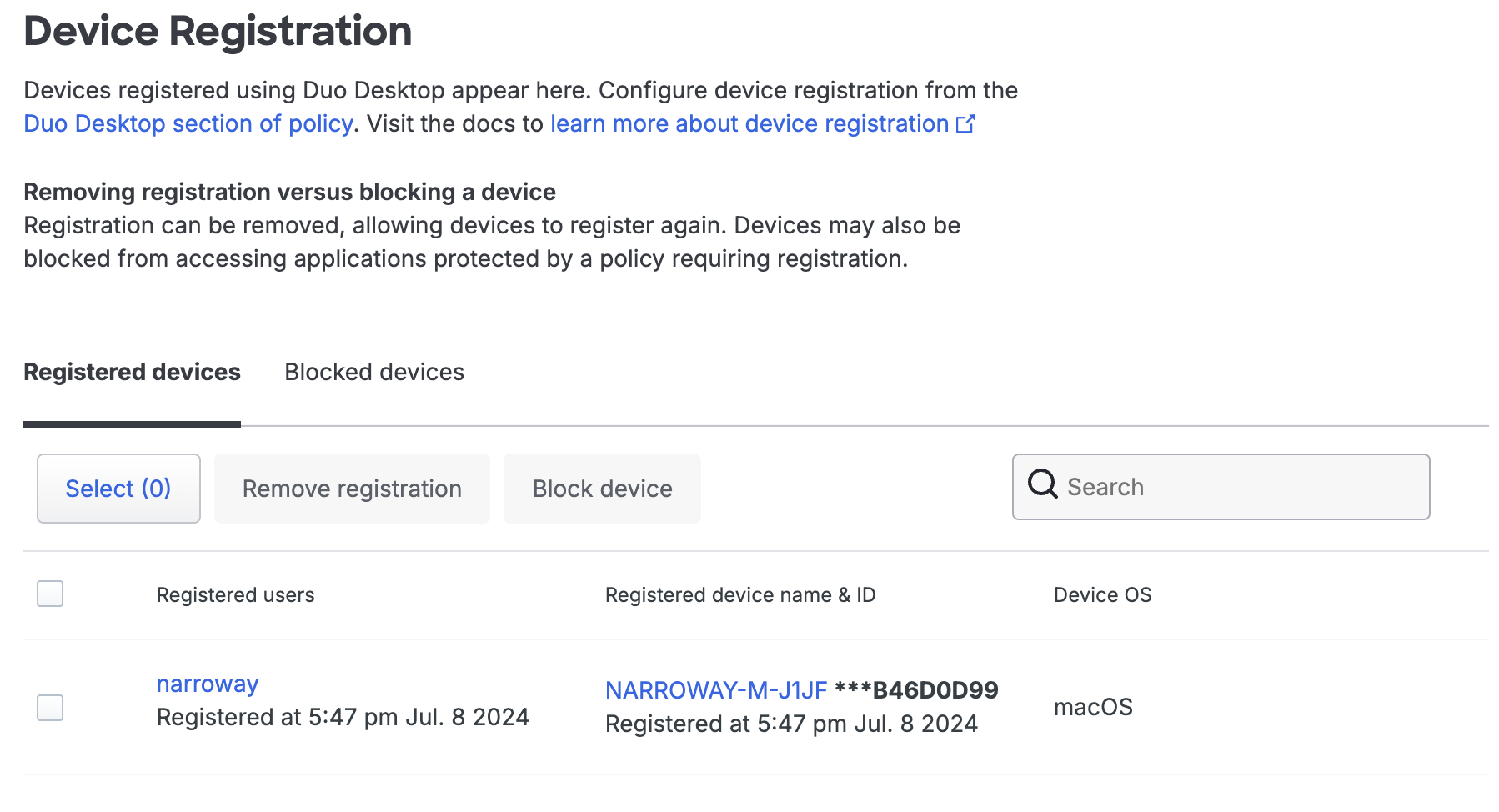Image resolution: width=1499 pixels, height=812 pixels.
Task: Open the NARROWAY-M-J1JF device details link
Action: coord(714,690)
